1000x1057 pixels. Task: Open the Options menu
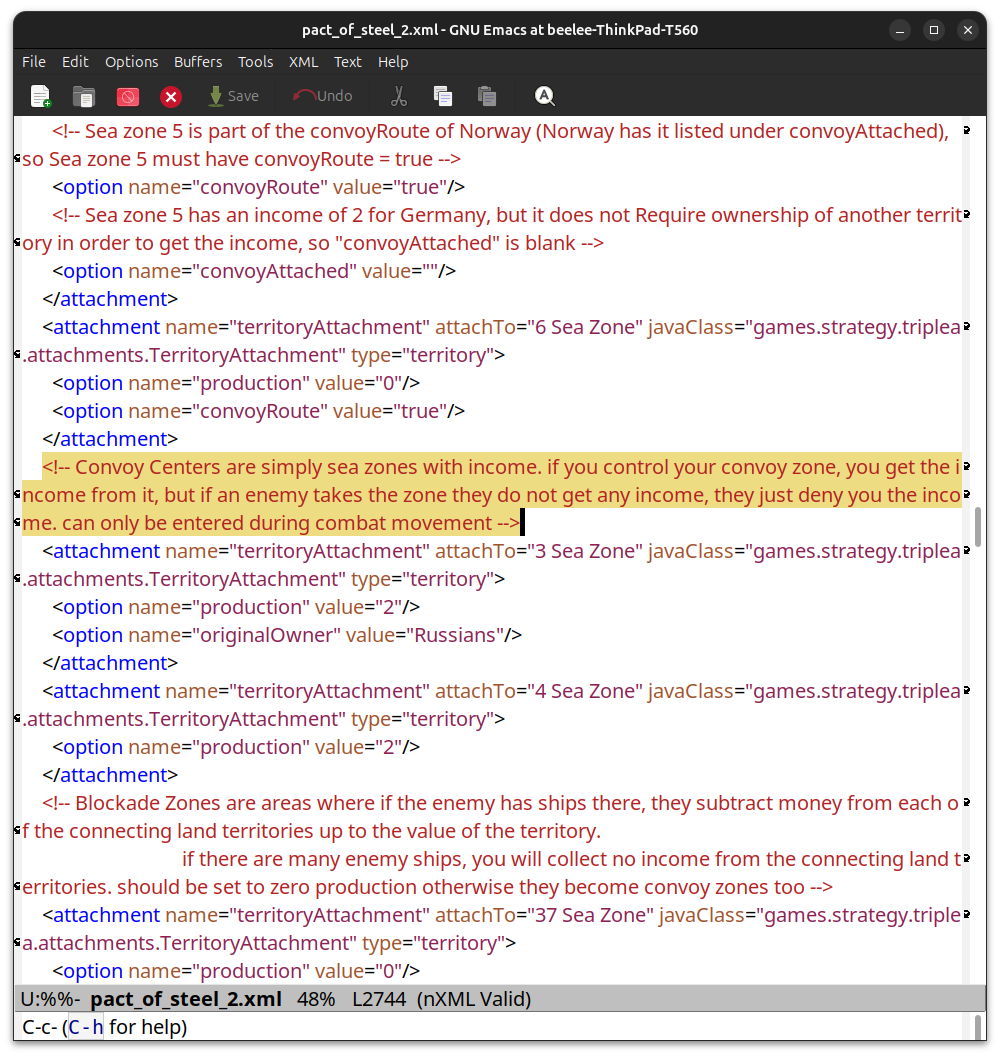click(x=131, y=62)
